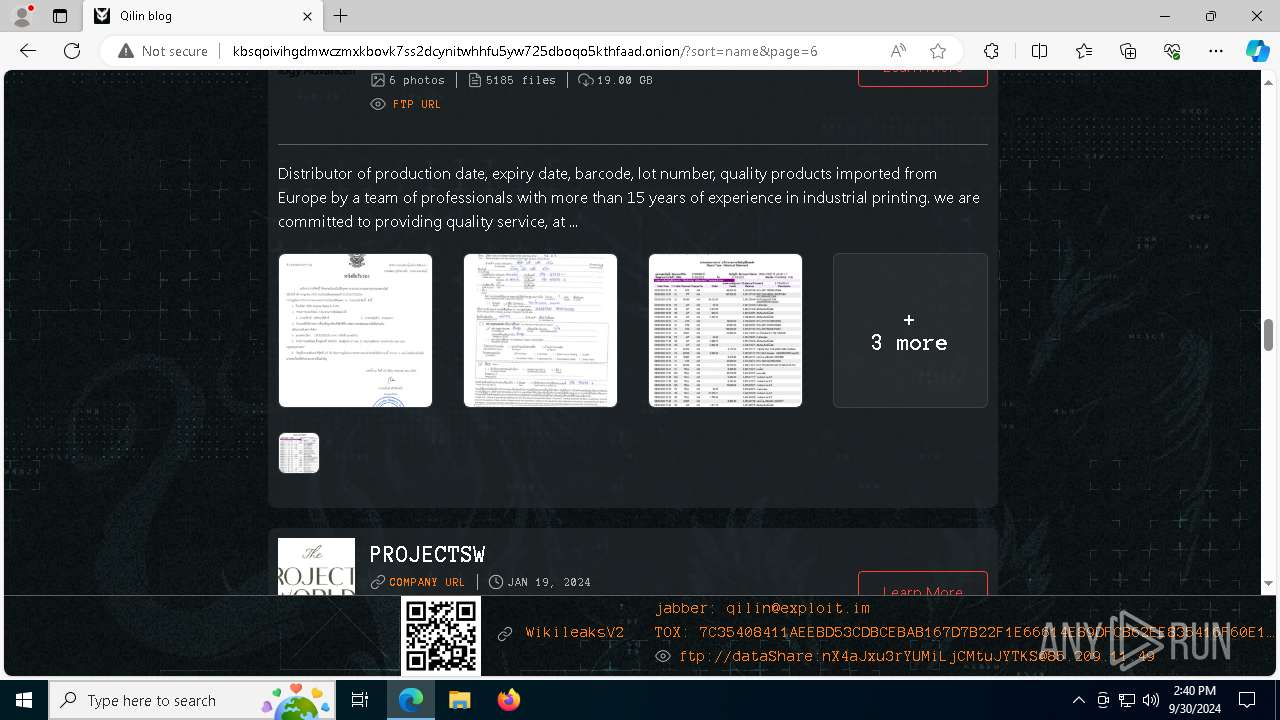The width and height of the screenshot is (1280, 720).
Task: Close the Qilin blog tab
Action: point(308,16)
